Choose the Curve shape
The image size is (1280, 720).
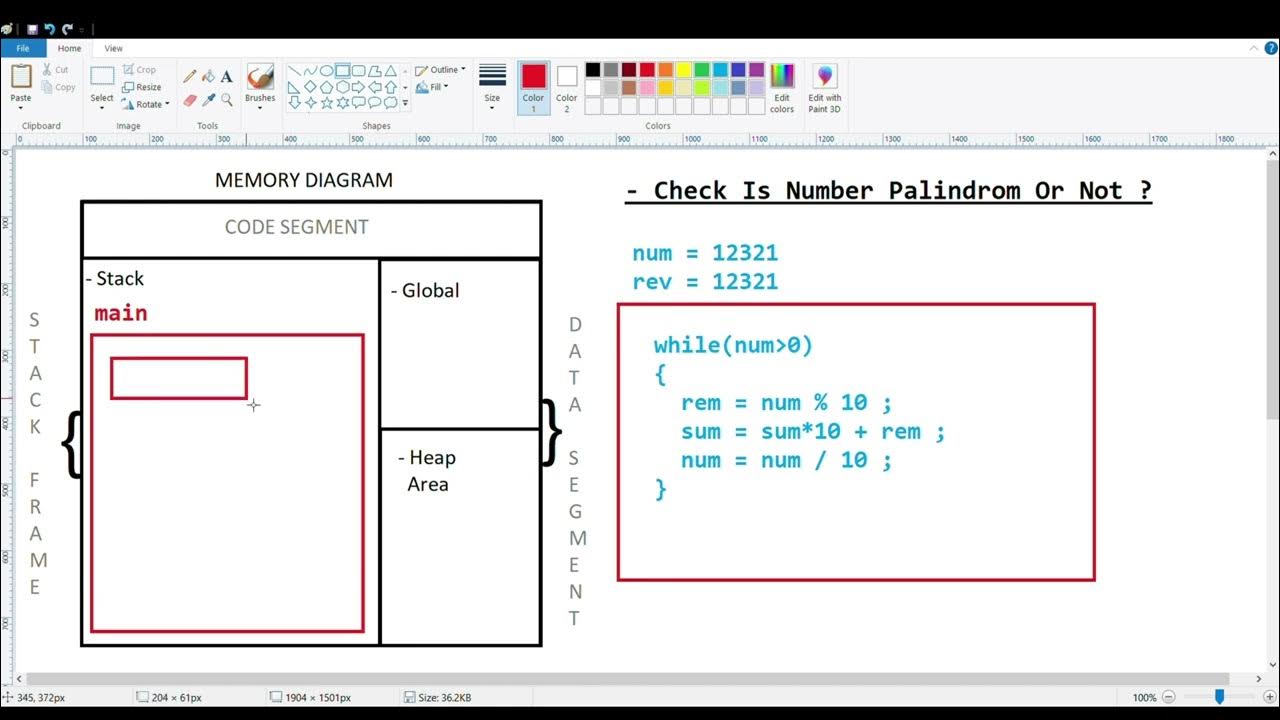click(310, 71)
